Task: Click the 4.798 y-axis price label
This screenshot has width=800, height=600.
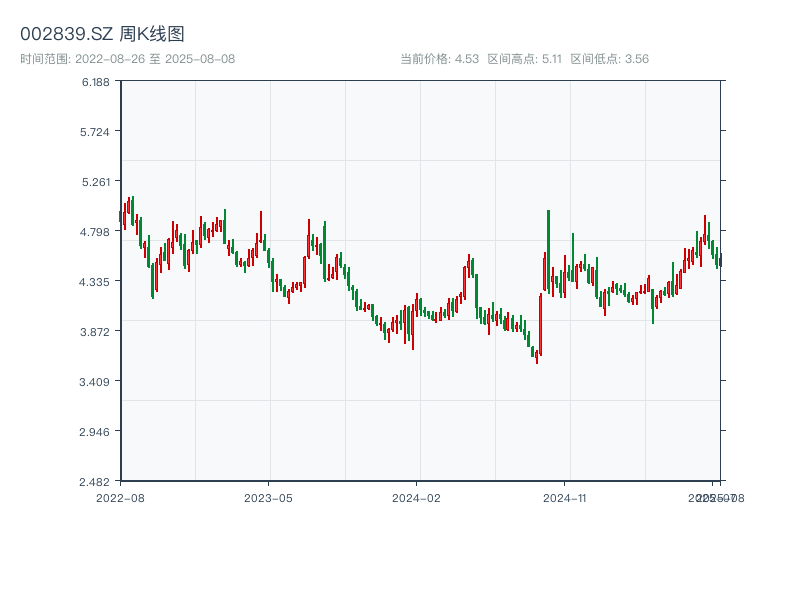Action: pyautogui.click(x=96, y=232)
